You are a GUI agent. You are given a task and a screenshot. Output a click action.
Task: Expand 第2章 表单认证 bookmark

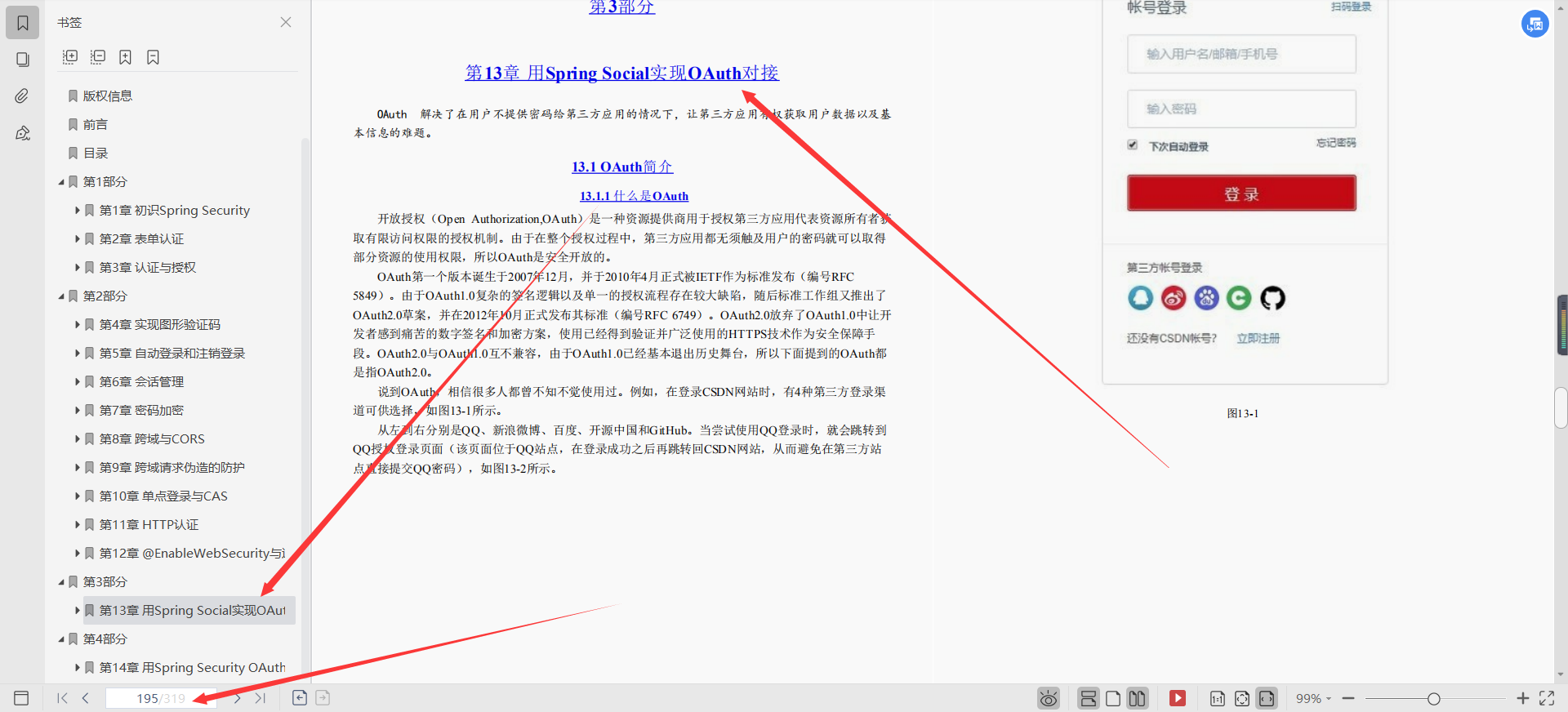coord(78,239)
